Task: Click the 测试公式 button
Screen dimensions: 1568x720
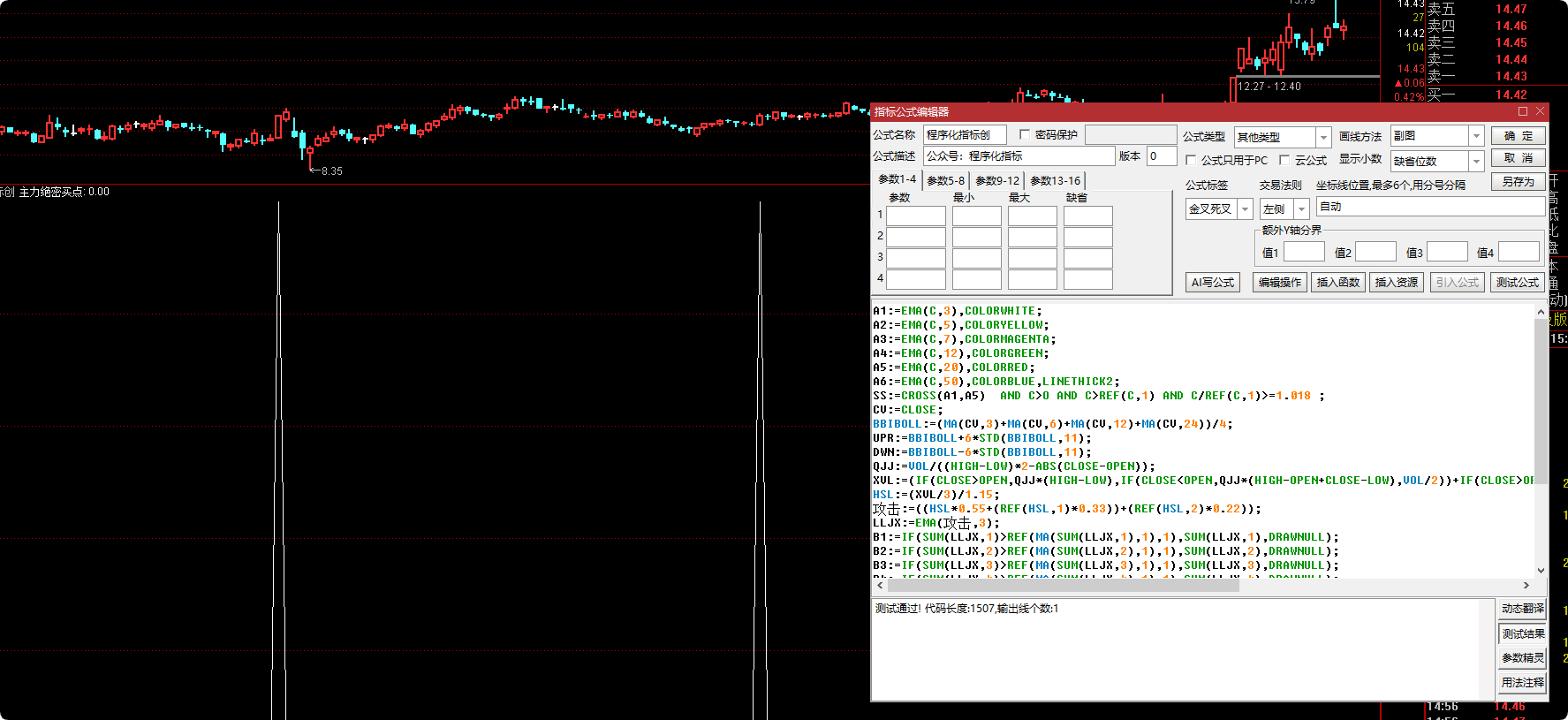Action: coord(1517,283)
